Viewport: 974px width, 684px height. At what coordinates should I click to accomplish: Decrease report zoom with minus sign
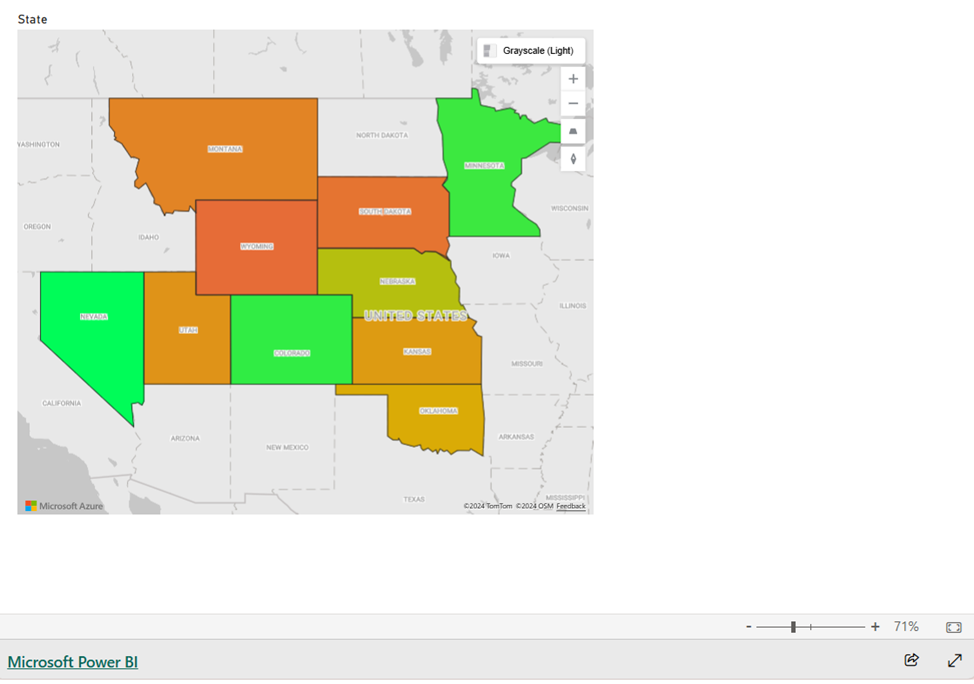pyautogui.click(x=749, y=627)
